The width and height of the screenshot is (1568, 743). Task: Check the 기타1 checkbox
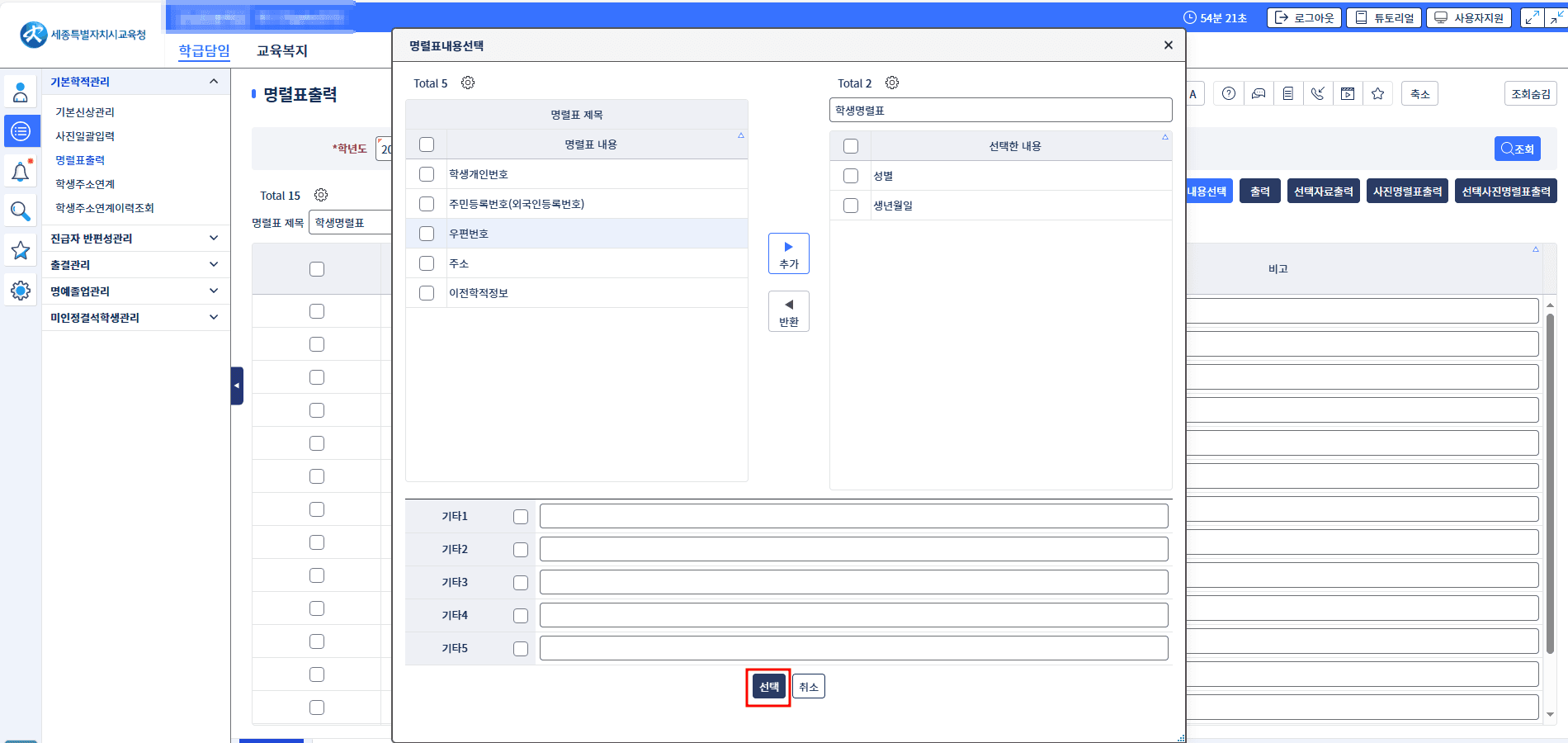(x=521, y=517)
